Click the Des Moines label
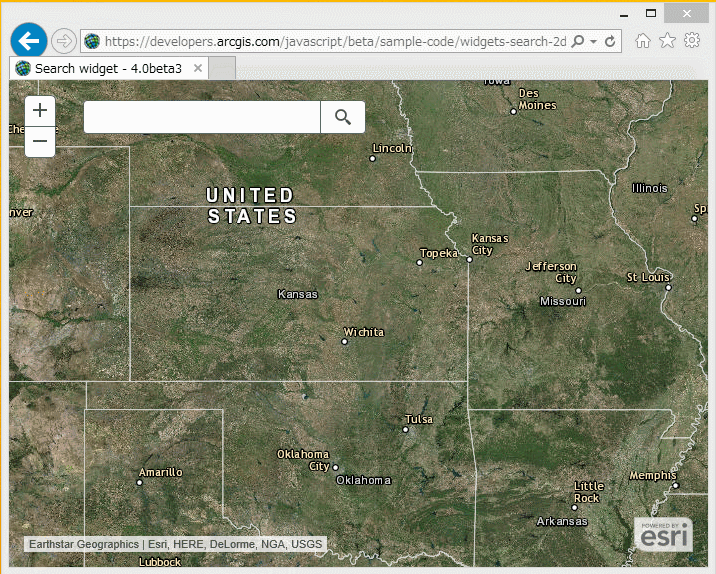The width and height of the screenshot is (716, 574). 537,99
